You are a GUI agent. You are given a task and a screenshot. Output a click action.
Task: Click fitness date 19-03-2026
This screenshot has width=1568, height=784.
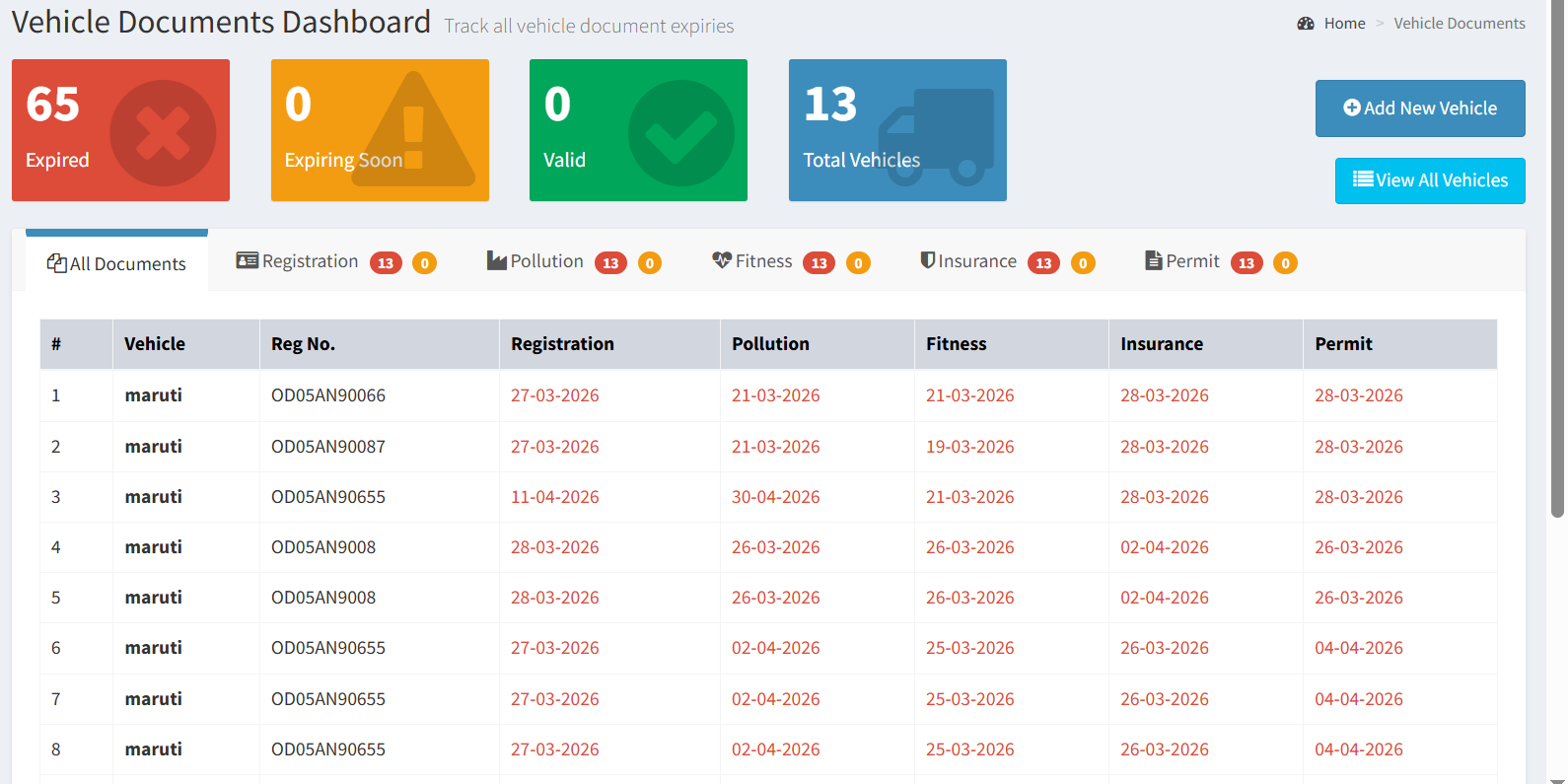tap(970, 447)
